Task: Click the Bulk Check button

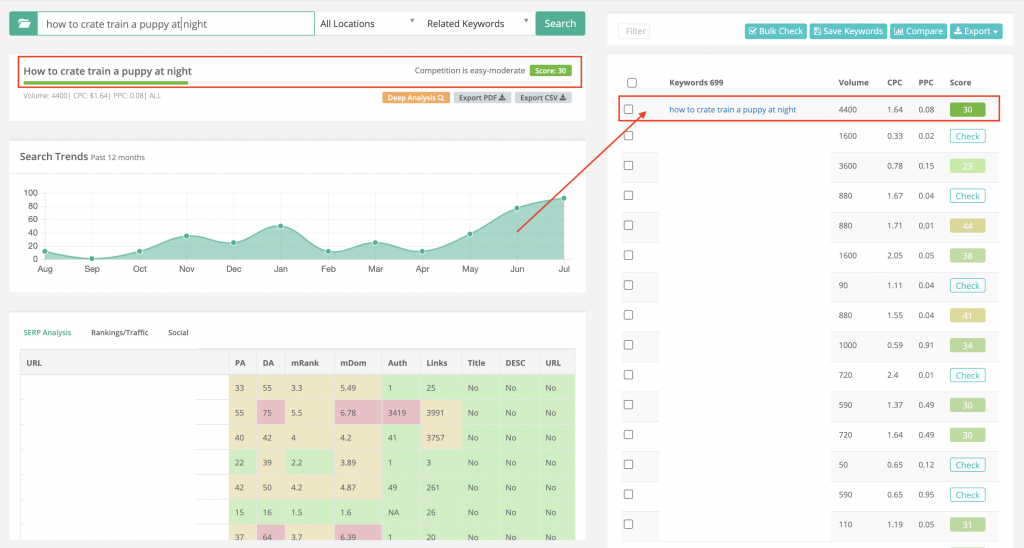Action: 776,31
